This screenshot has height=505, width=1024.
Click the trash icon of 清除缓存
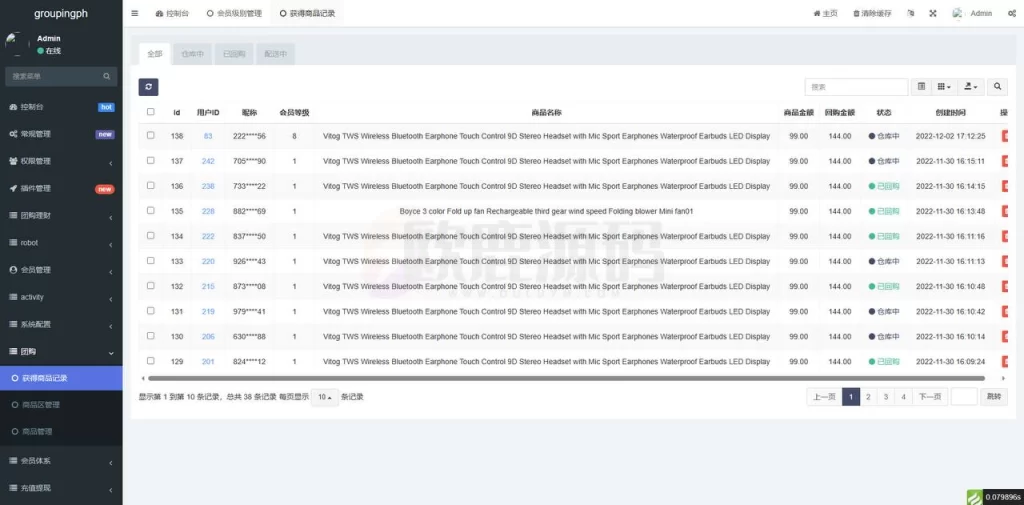coord(856,14)
